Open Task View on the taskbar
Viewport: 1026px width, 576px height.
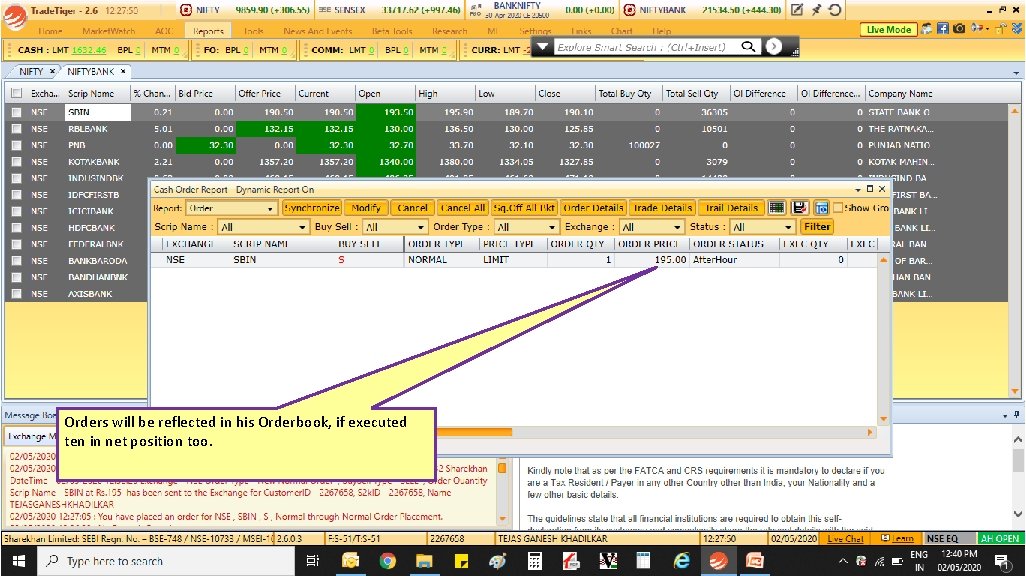pos(313,561)
